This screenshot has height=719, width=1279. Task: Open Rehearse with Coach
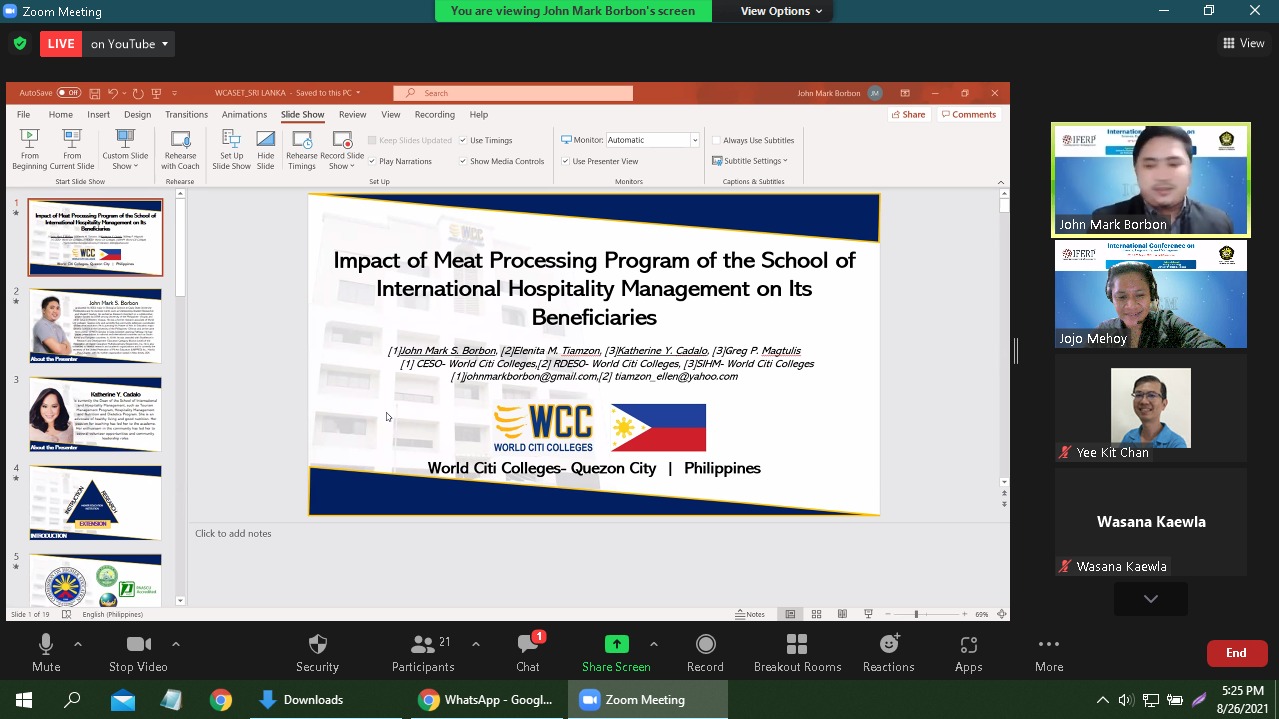click(x=180, y=149)
